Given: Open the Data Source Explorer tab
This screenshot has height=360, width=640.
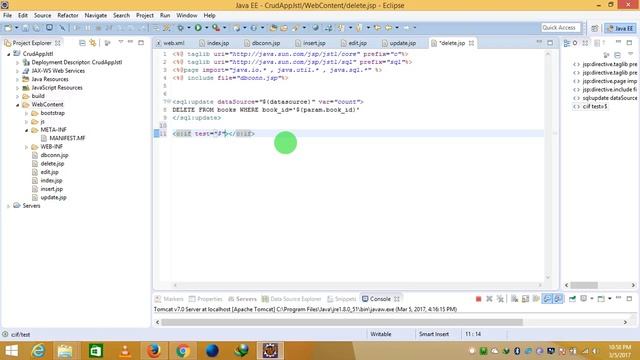Looking at the screenshot, I should click(291, 299).
